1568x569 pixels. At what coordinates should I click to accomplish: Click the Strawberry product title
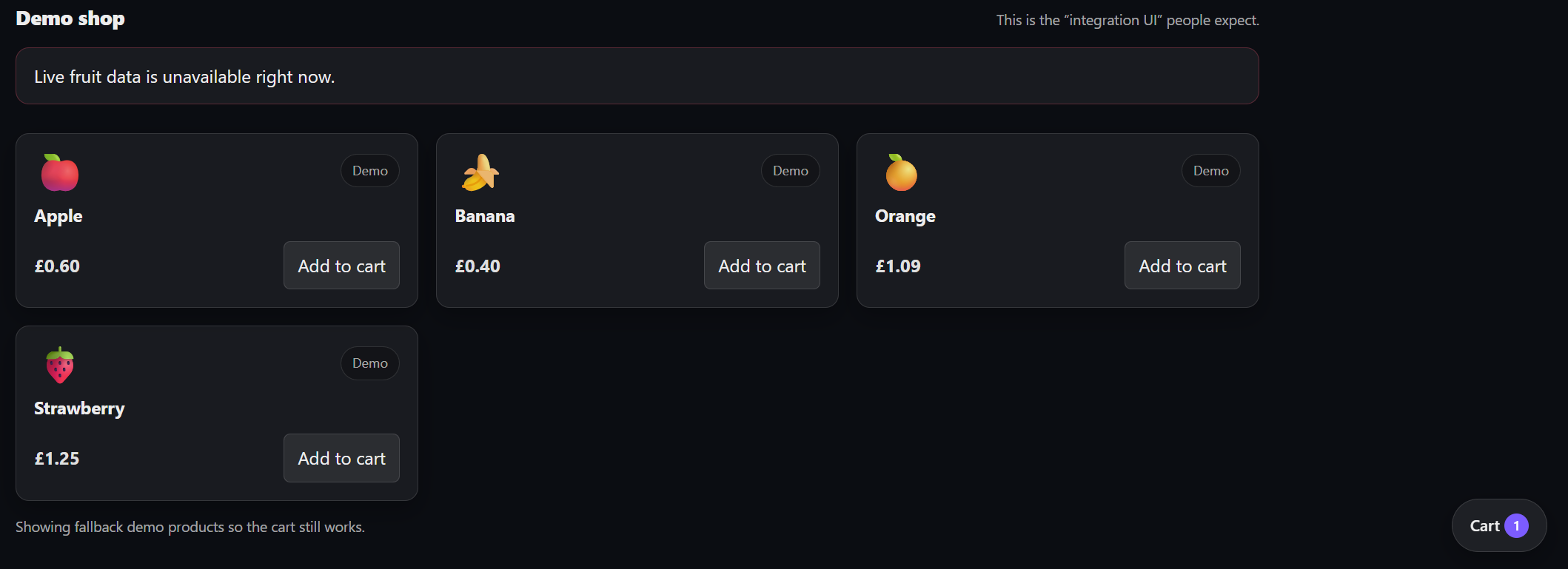tap(79, 408)
